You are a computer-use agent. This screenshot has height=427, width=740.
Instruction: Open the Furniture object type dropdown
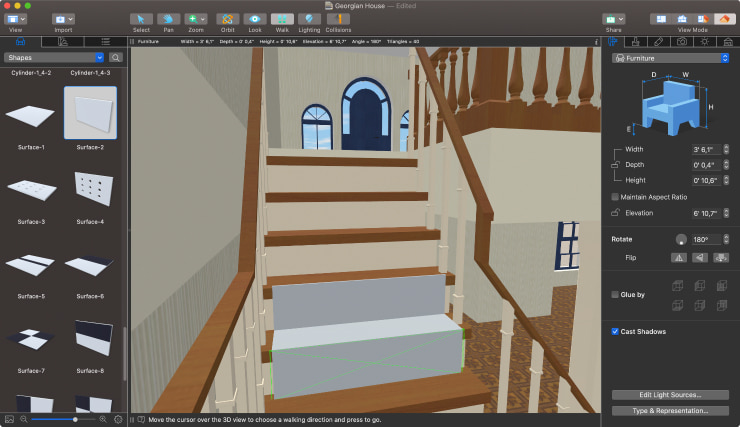click(671, 58)
